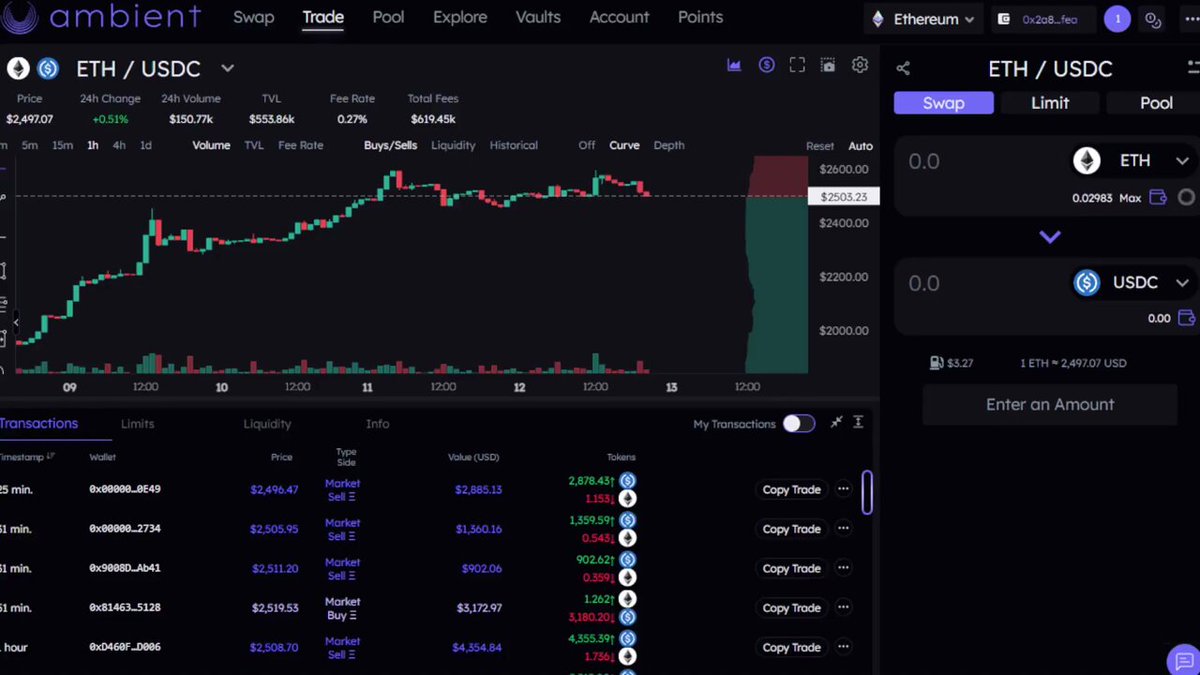Click the share icon beside ETH / USDC
The height and width of the screenshot is (675, 1200).
pos(903,68)
